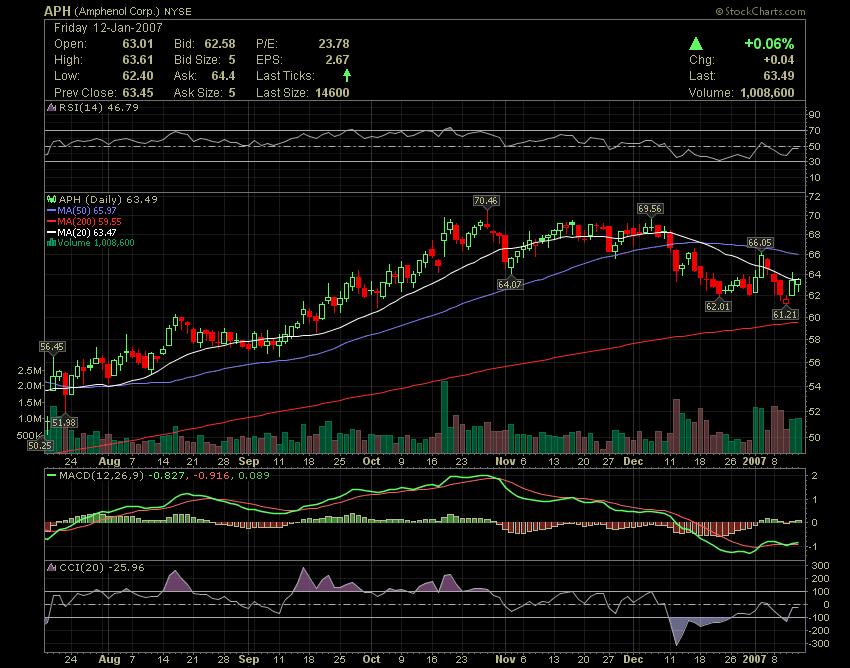Click the Chg value +0.04
The width and height of the screenshot is (850, 668).
(778, 60)
